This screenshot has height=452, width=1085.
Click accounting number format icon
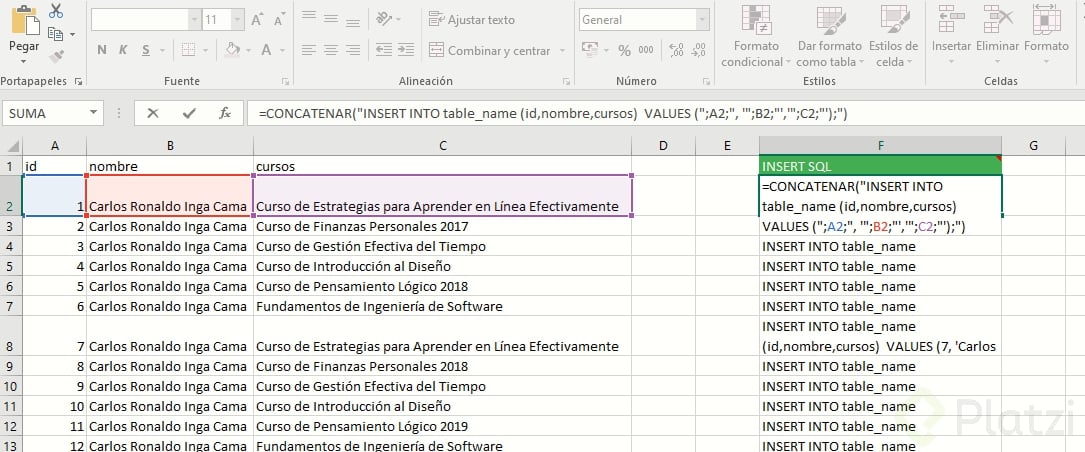590,50
